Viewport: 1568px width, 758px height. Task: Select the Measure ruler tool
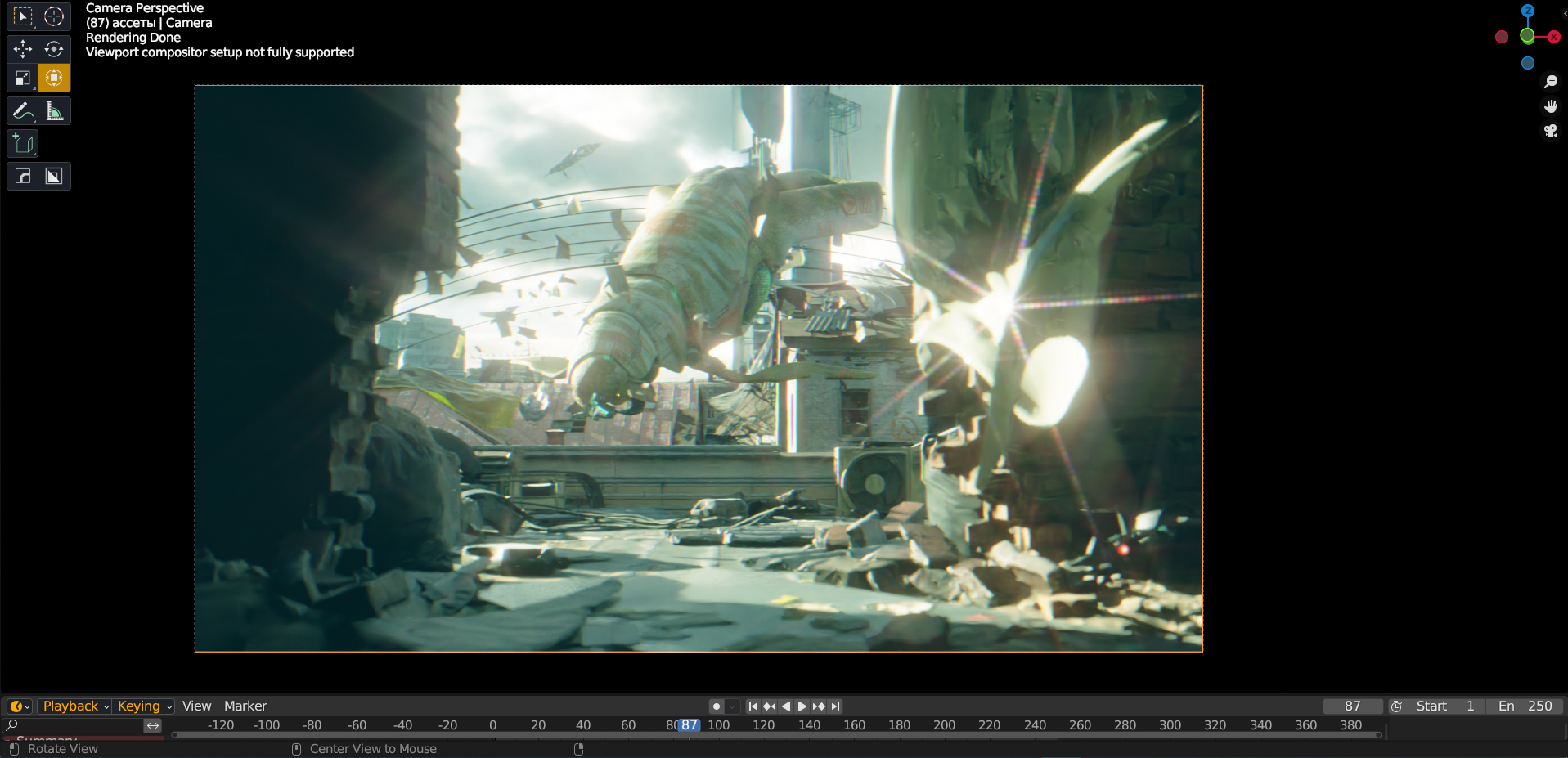[x=54, y=111]
